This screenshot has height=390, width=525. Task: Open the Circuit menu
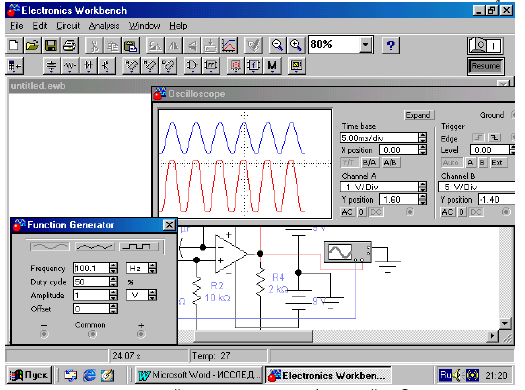[68, 26]
